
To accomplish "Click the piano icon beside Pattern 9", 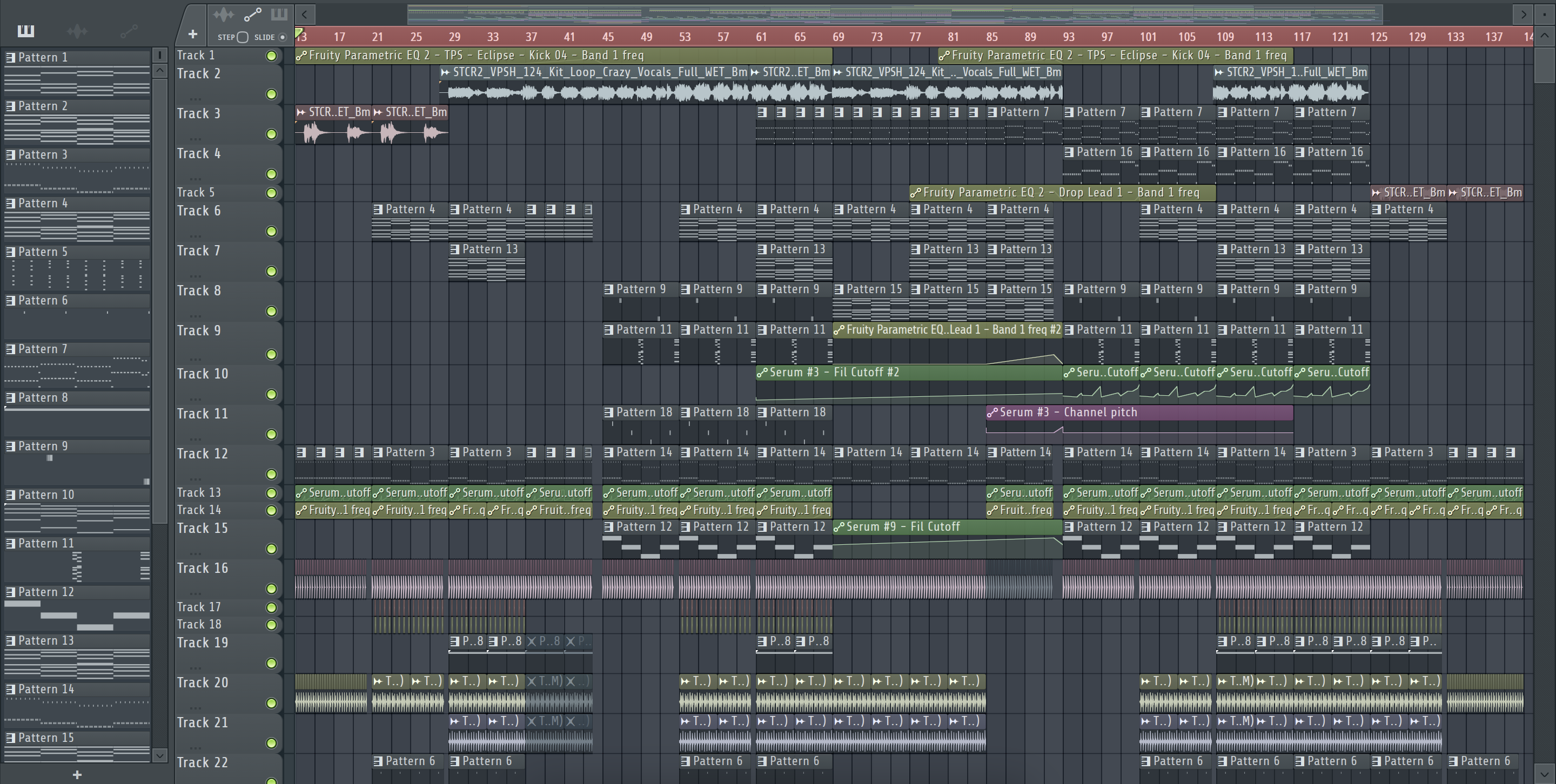I will (10, 446).
